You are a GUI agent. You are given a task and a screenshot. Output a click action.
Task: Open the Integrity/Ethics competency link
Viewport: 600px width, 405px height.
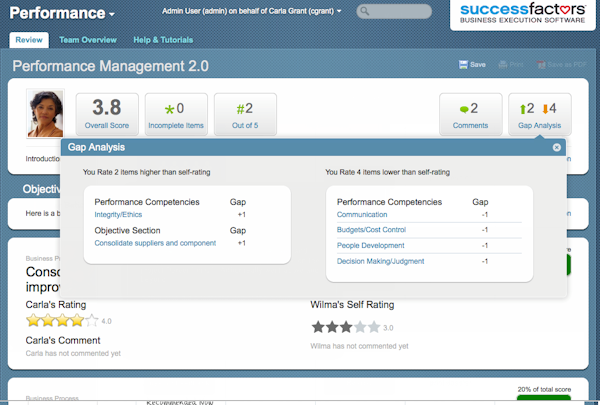tap(120, 215)
